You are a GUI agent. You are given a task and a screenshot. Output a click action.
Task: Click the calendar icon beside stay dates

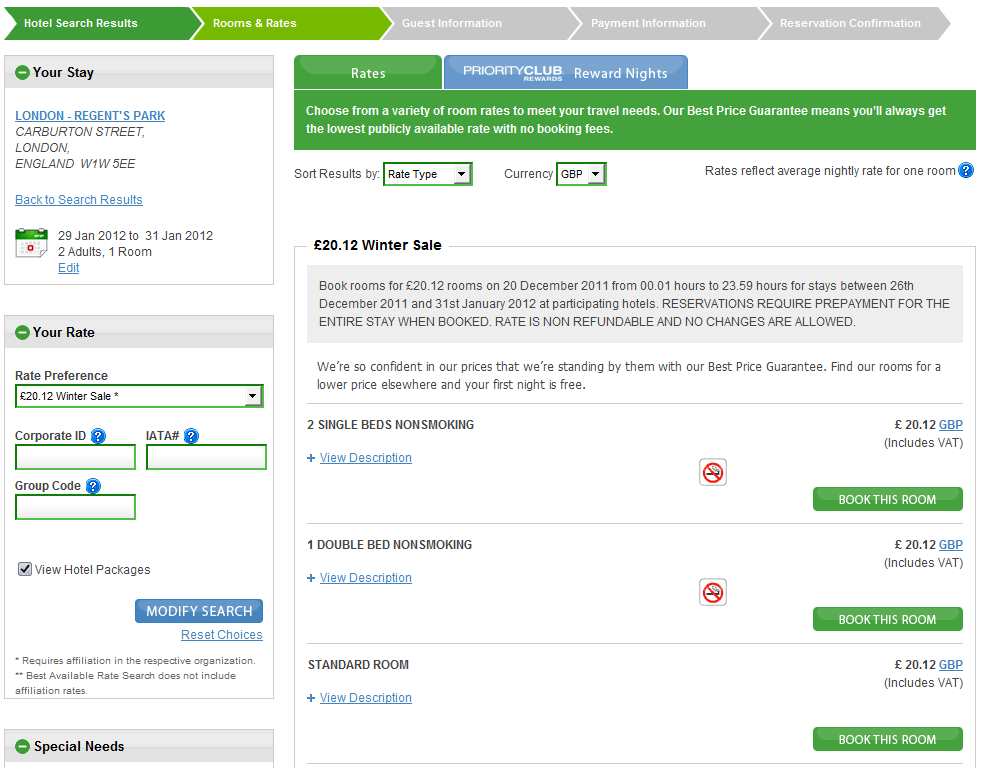coord(31,243)
